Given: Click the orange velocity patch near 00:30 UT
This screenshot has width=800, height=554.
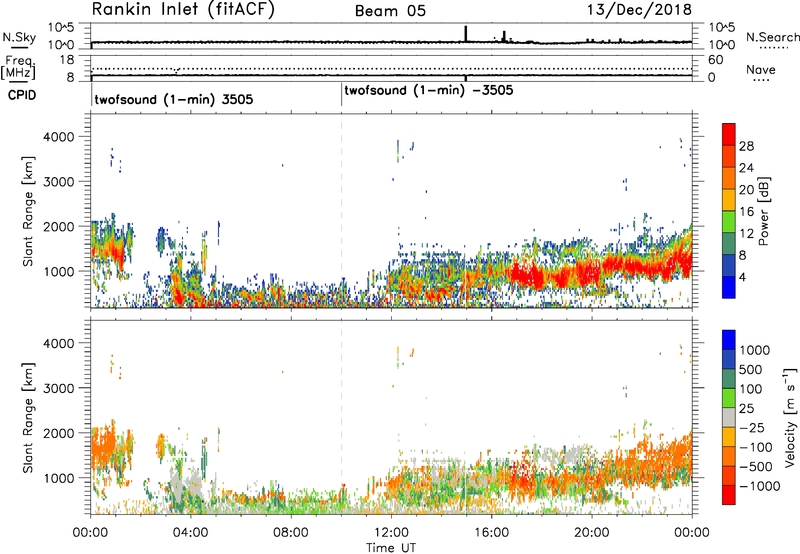Looking at the screenshot, I should click(105, 444).
